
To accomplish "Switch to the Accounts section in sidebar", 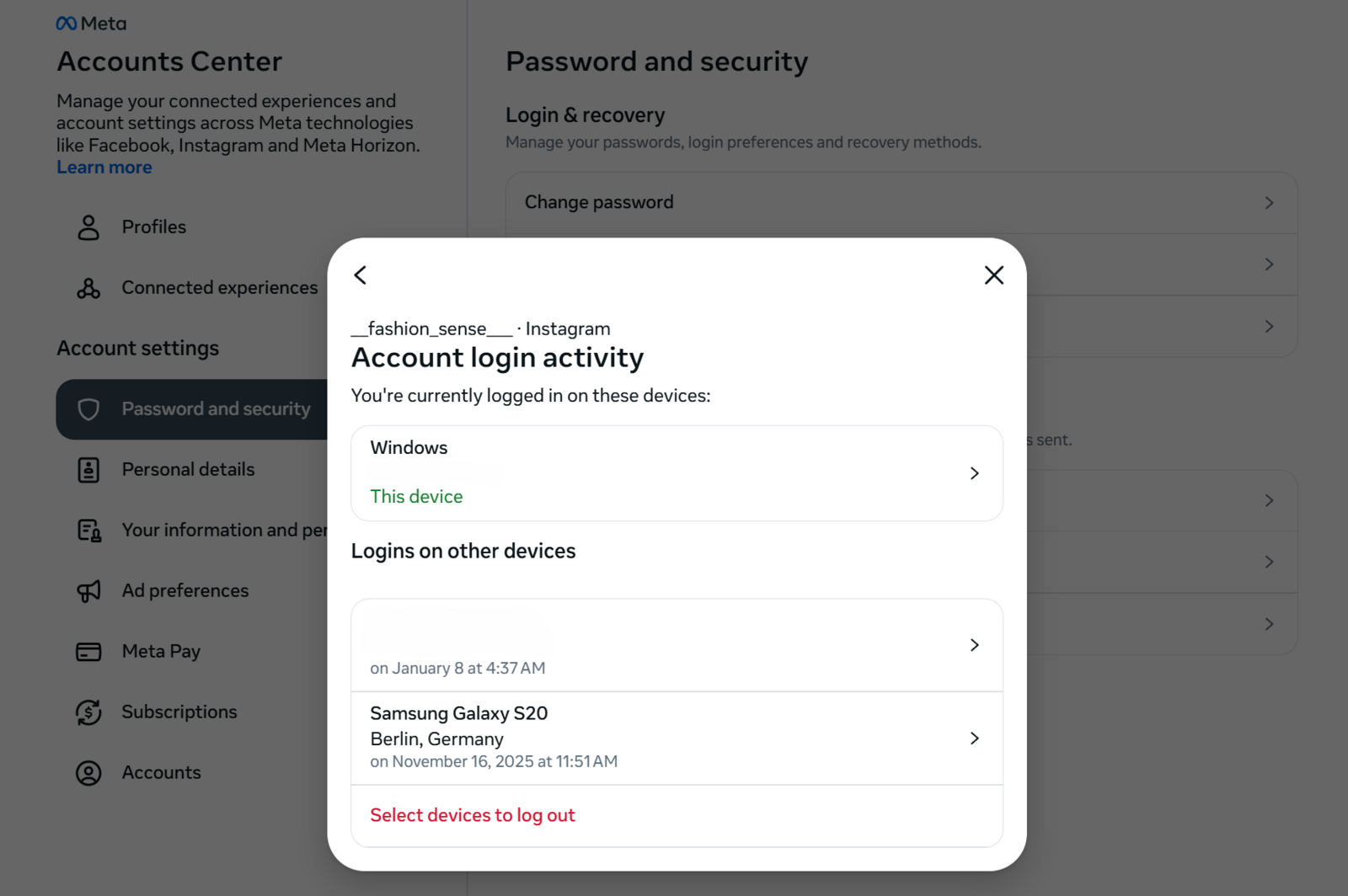I will point(161,772).
